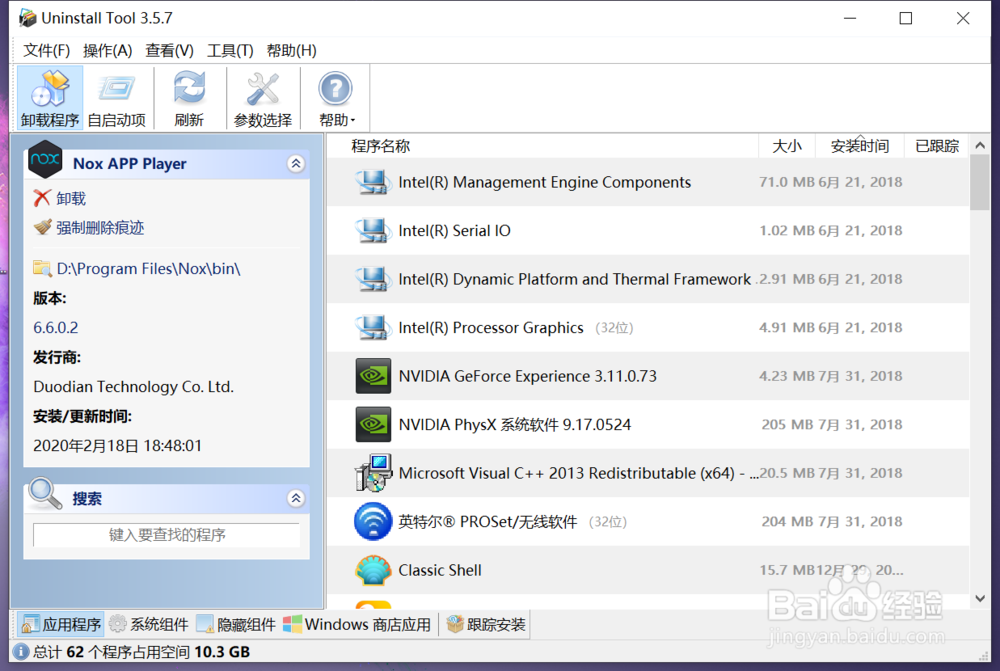1000x671 pixels.
Task: Click the 卸载 uninstall link
Action: [x=71, y=198]
